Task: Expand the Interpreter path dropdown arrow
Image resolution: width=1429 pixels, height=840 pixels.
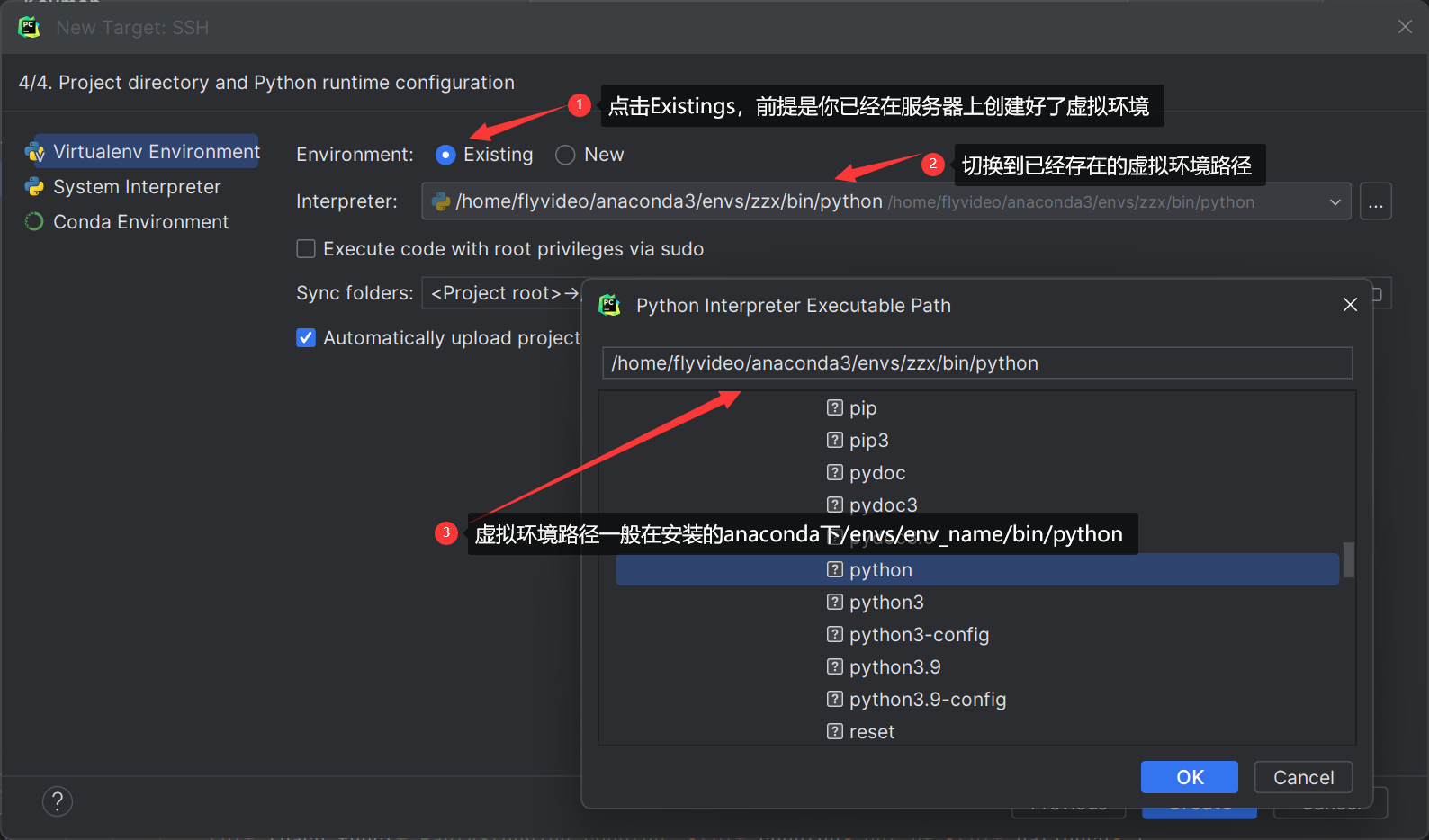Action: tap(1335, 201)
